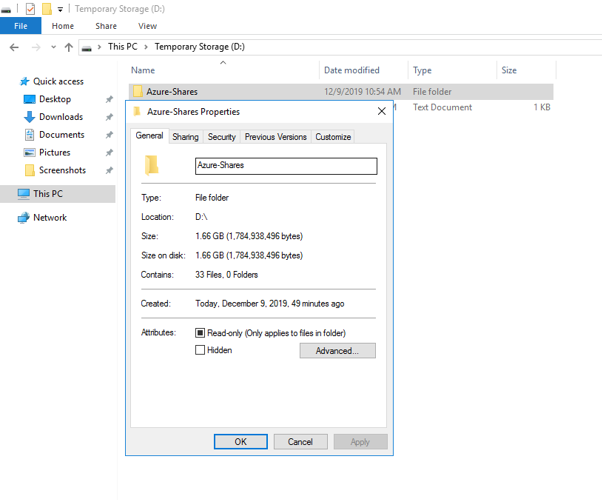Image resolution: width=602 pixels, height=500 pixels.
Task: Click the drive icon in address bar
Action: point(87,48)
